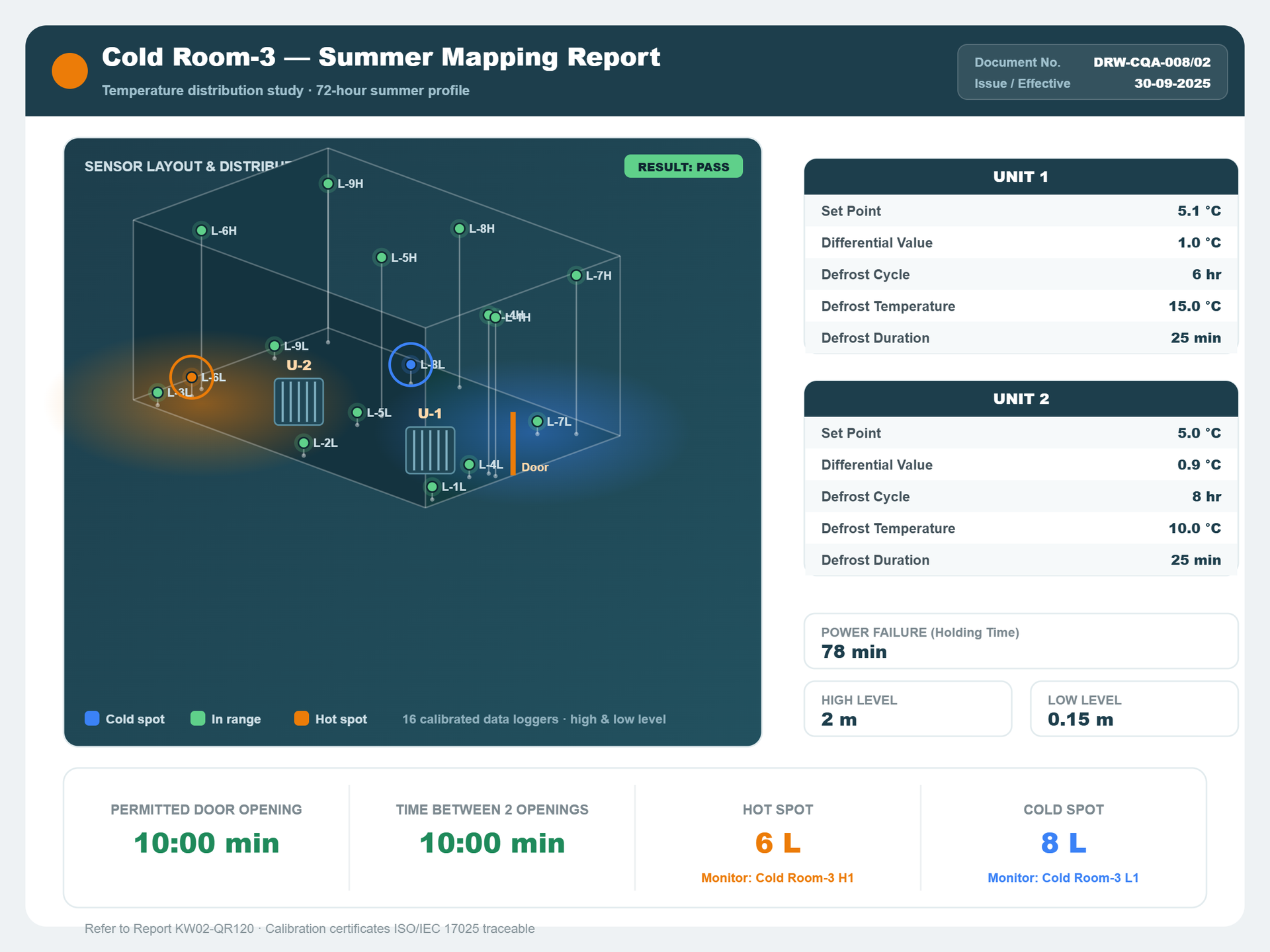Select the L-6H sensor marker
Image resolution: width=1270 pixels, height=952 pixels.
coord(201,231)
